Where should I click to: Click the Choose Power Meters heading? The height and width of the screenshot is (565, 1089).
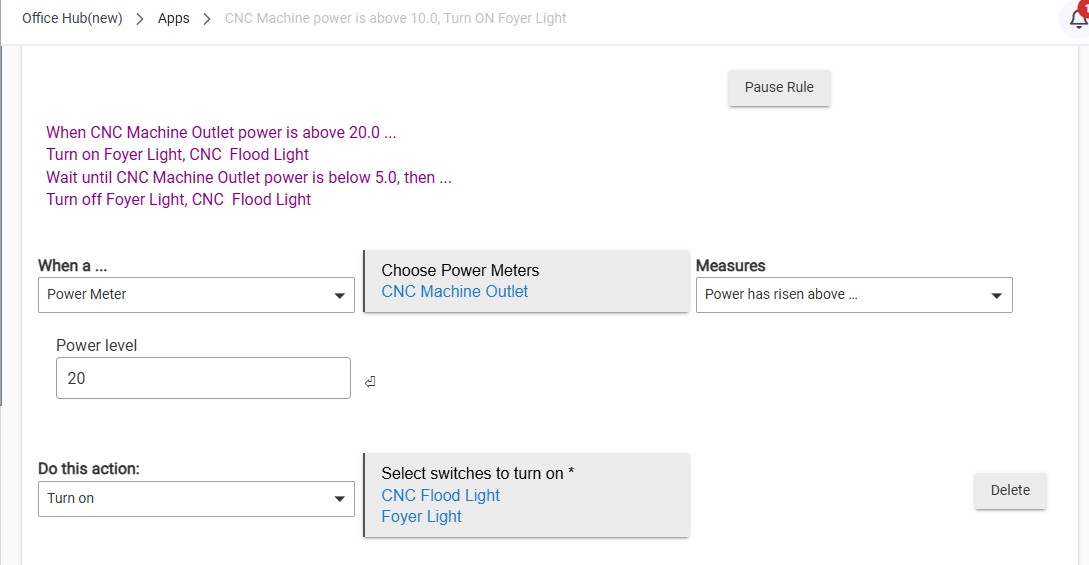coord(460,270)
